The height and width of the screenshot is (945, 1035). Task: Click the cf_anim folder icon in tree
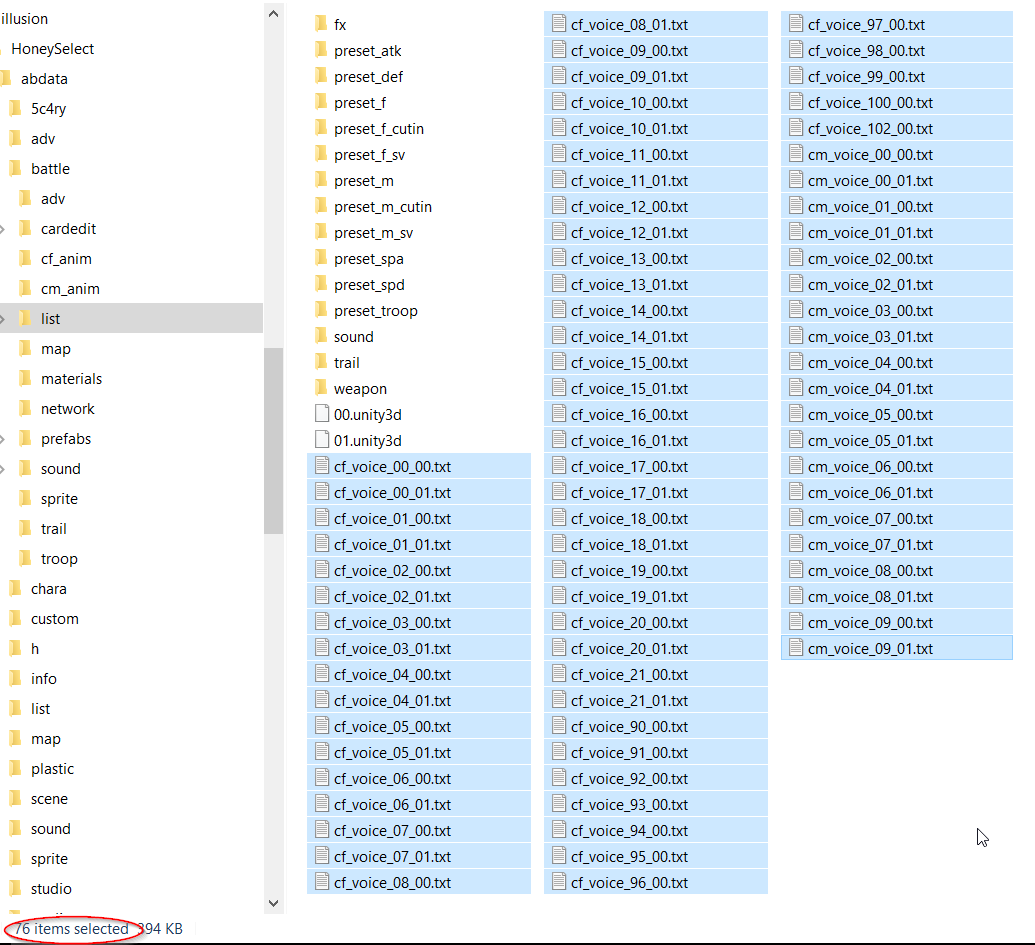(26, 259)
